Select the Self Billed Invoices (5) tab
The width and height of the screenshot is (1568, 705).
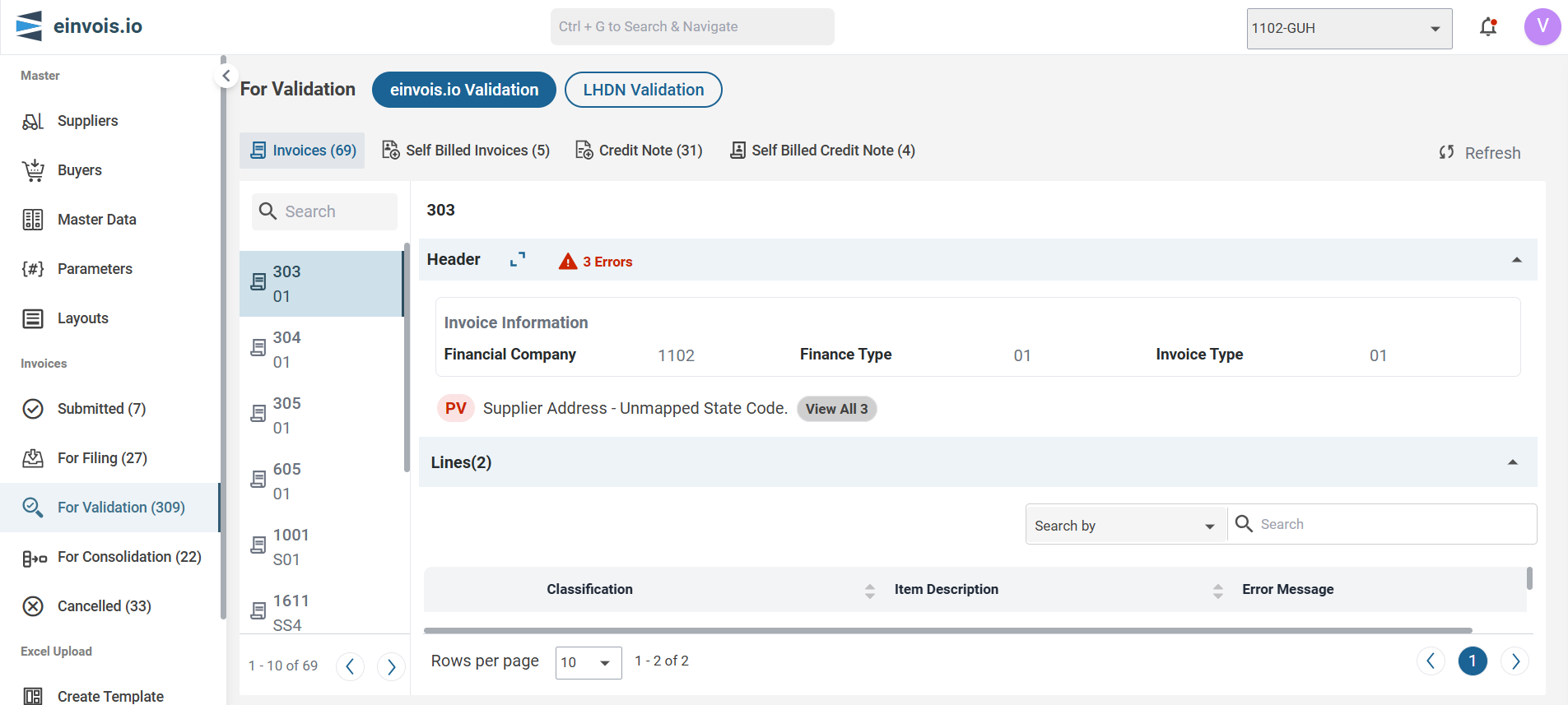tap(466, 151)
